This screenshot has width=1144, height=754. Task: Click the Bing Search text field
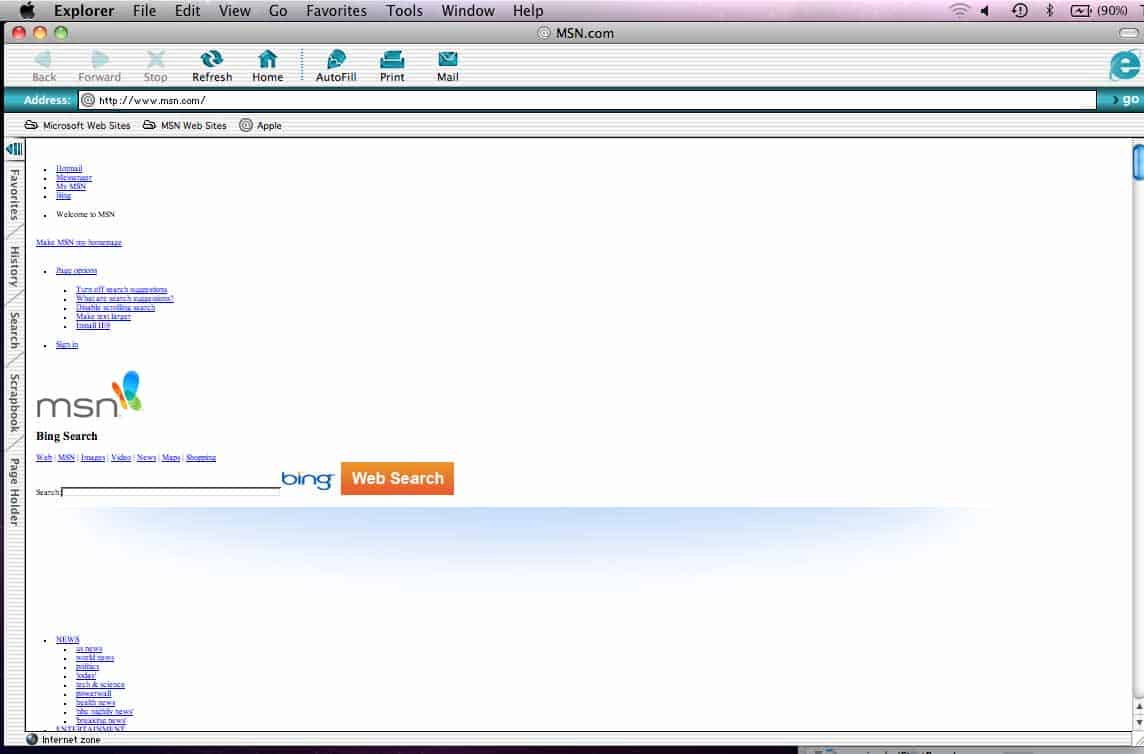click(x=171, y=492)
